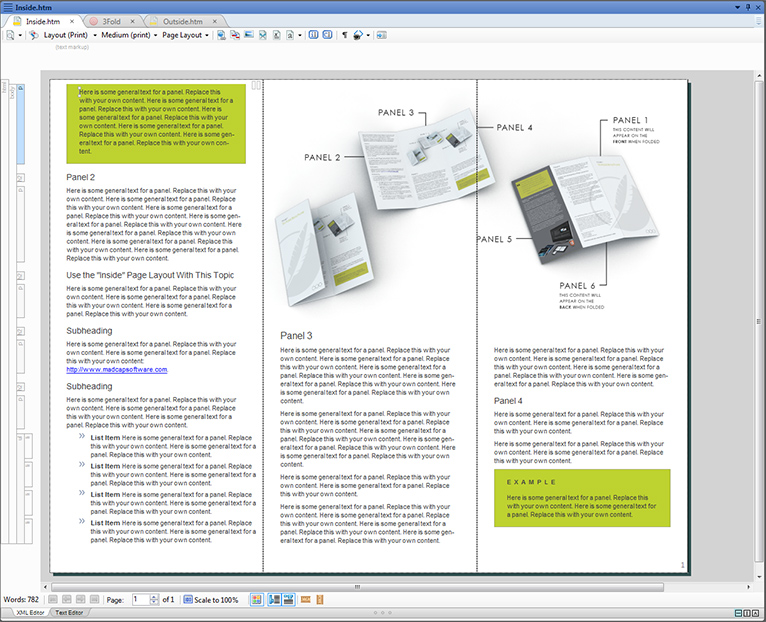Click Scale to 100% button
The image size is (766, 622).
(x=211, y=600)
